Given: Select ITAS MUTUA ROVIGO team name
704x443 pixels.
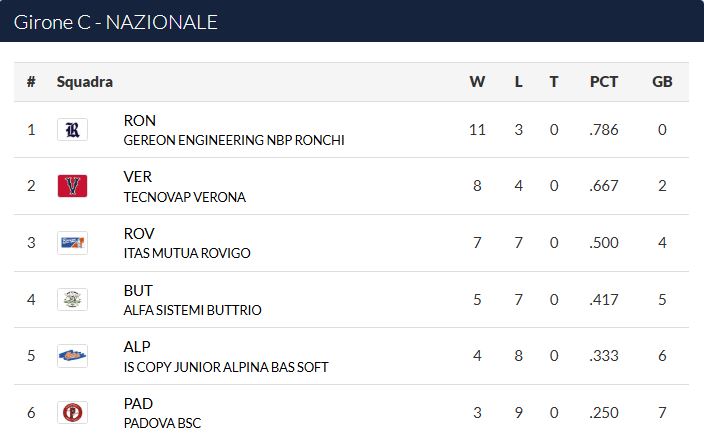Looking at the screenshot, I should (x=187, y=254).
